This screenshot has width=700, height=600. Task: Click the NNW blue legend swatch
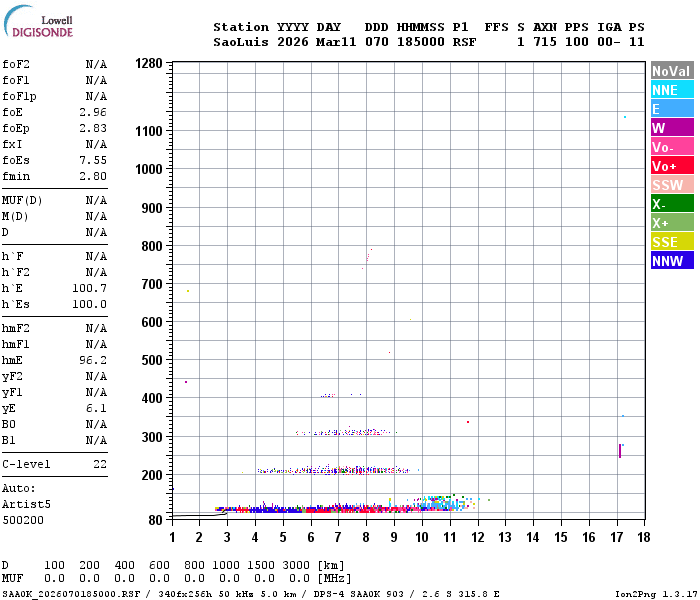click(x=672, y=260)
